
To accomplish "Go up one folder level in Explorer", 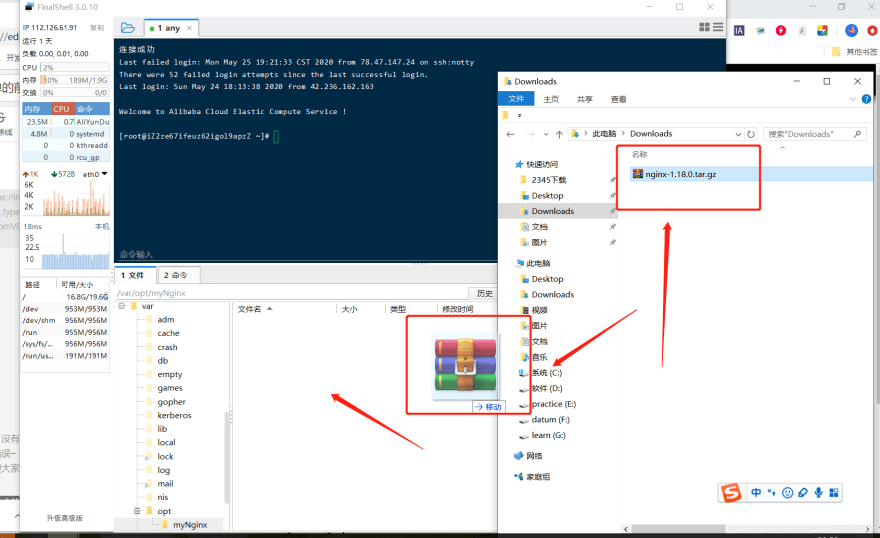I will [x=559, y=134].
